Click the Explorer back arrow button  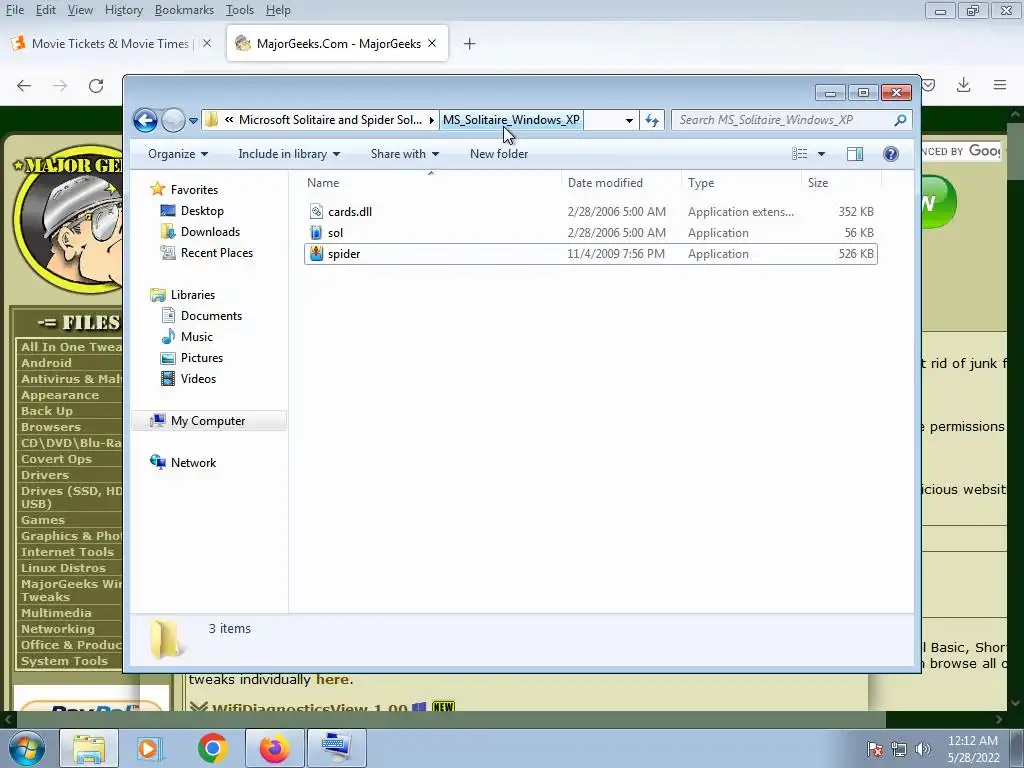[145, 120]
